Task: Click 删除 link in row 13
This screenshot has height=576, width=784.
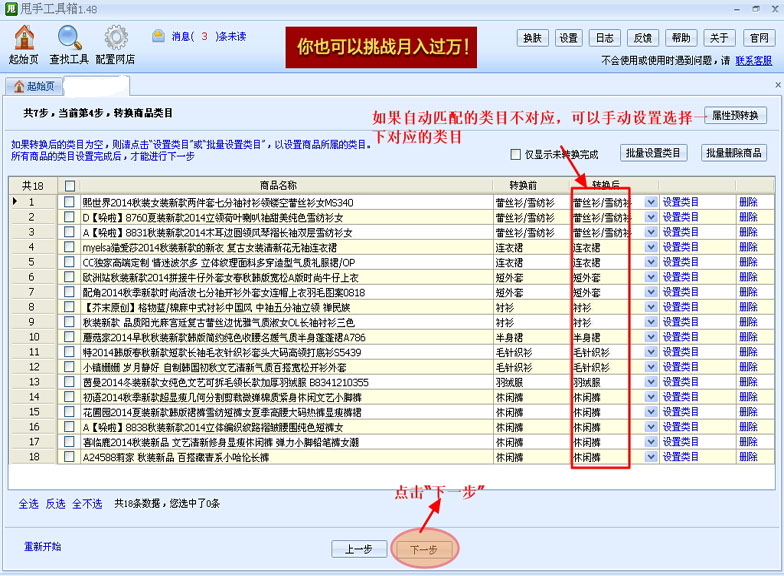Action: coord(748,382)
